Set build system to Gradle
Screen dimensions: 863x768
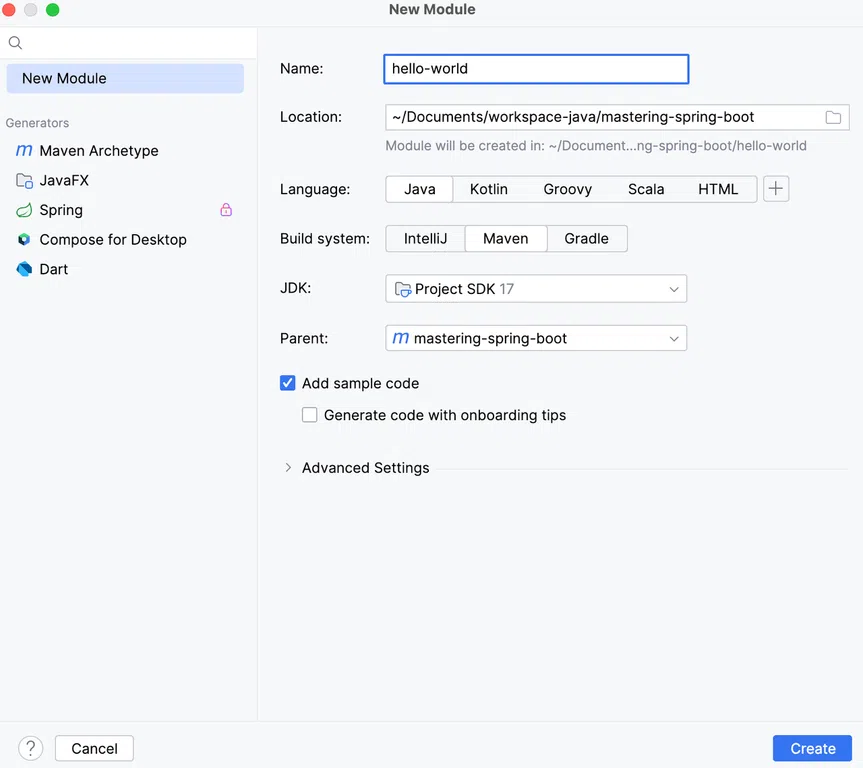coord(587,238)
